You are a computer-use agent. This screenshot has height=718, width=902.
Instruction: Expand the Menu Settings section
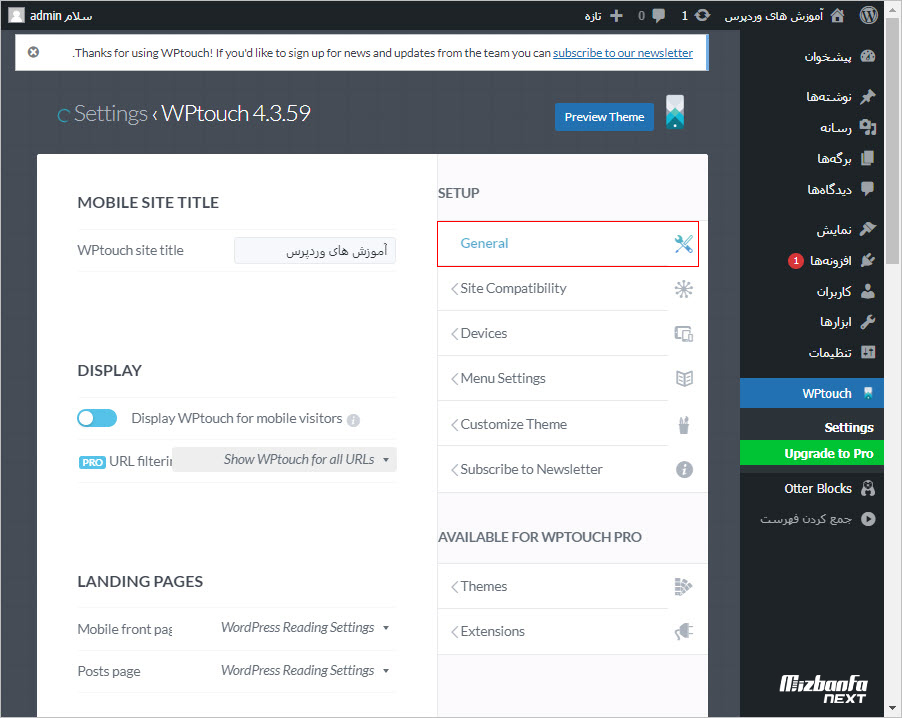click(x=552, y=379)
